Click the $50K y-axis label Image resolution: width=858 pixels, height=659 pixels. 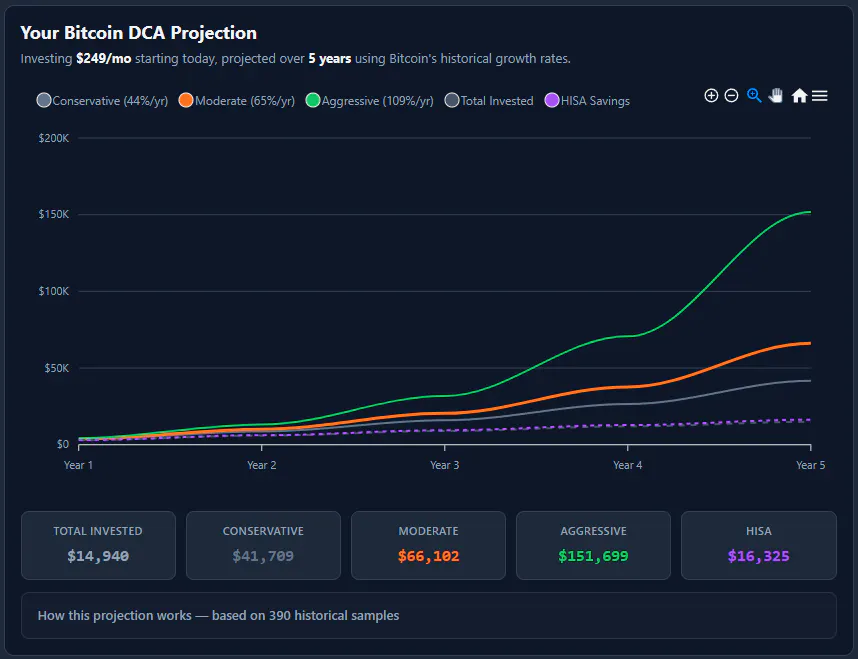(x=57, y=368)
